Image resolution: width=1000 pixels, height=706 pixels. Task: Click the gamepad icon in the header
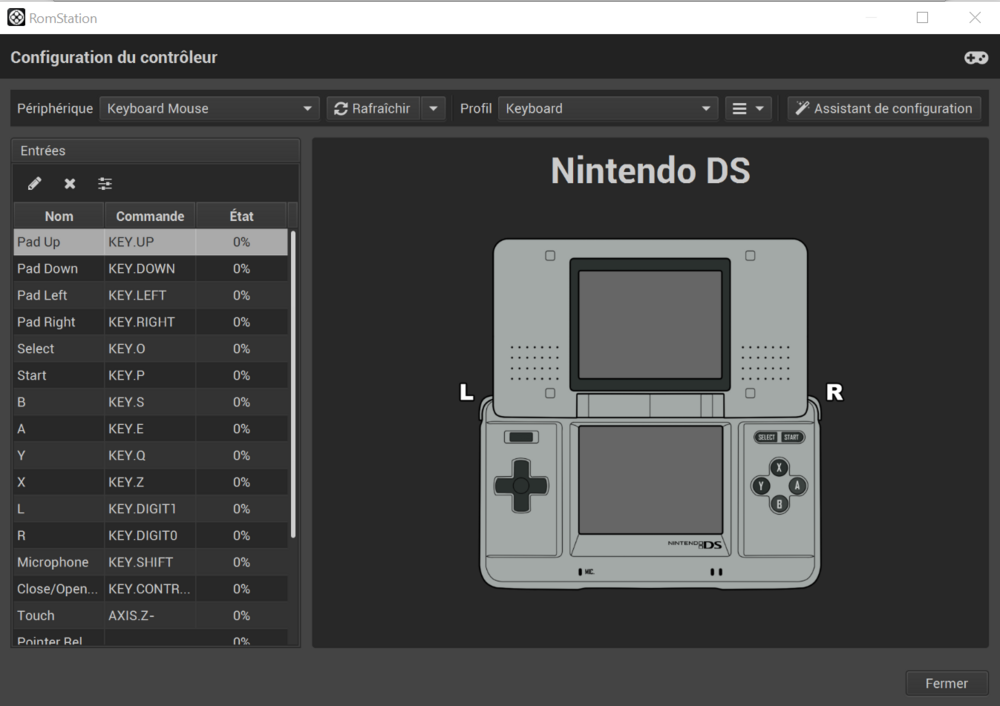[x=975, y=58]
